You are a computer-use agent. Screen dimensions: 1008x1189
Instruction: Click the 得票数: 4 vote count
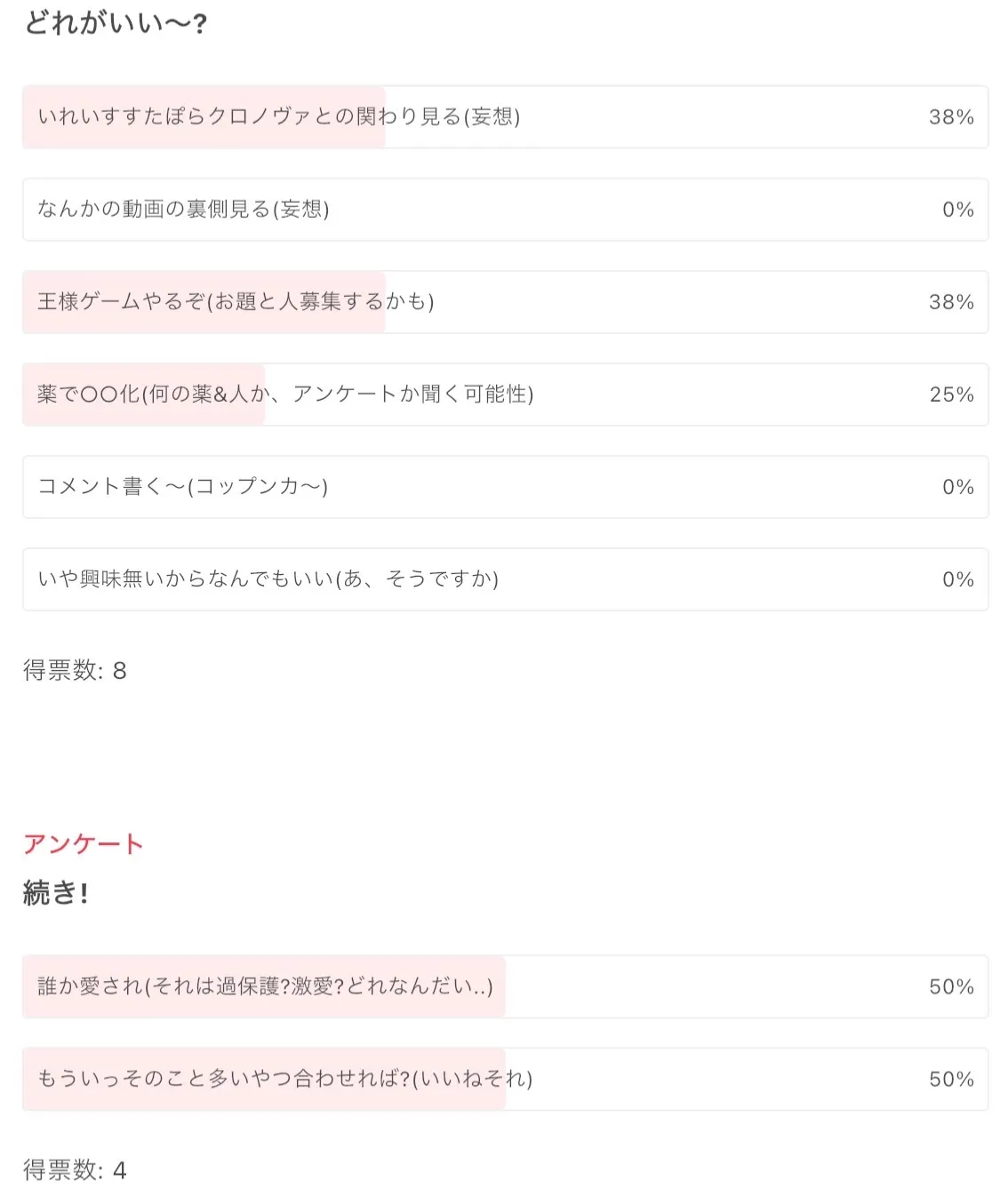75,1169
